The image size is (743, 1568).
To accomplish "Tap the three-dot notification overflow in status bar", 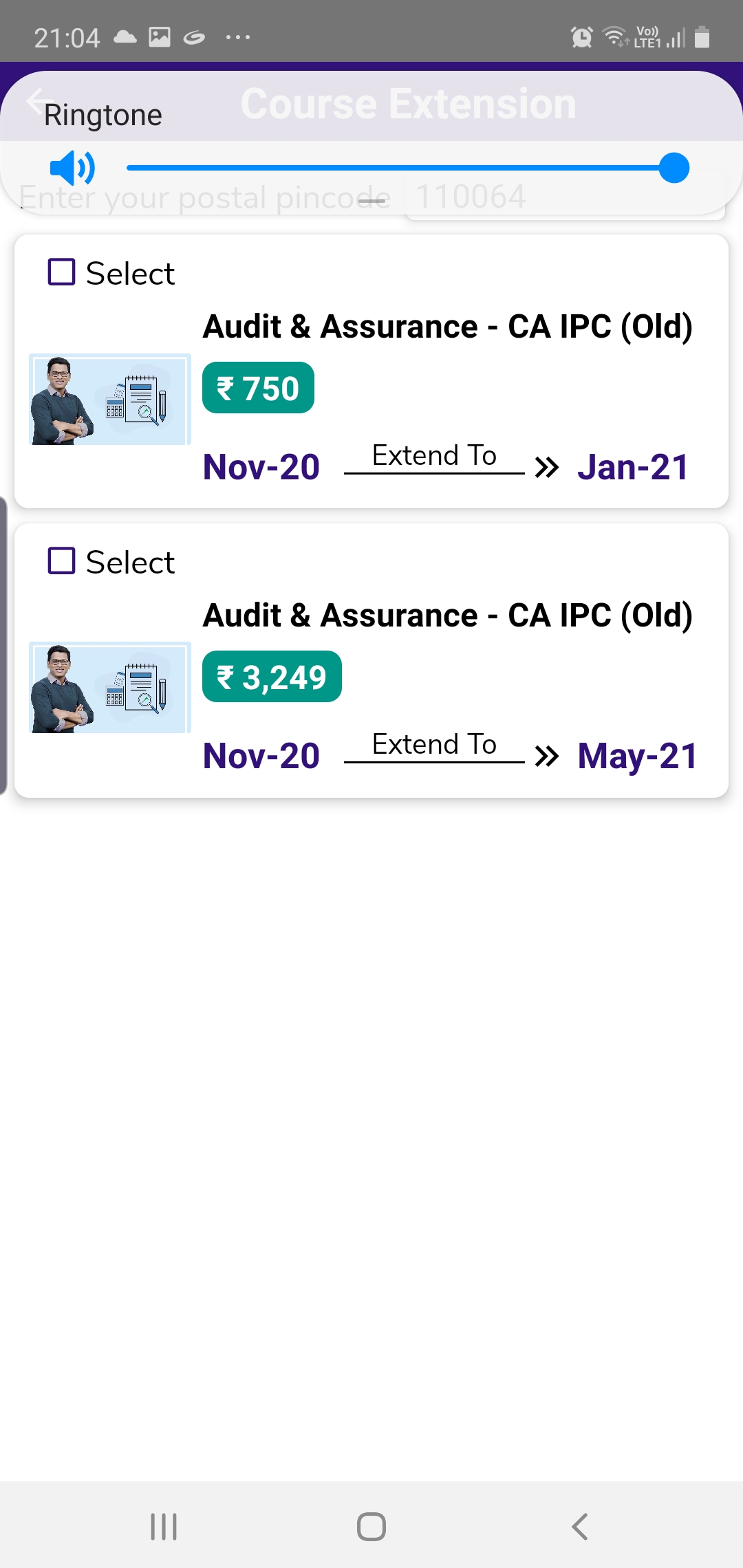I will pyautogui.click(x=238, y=37).
